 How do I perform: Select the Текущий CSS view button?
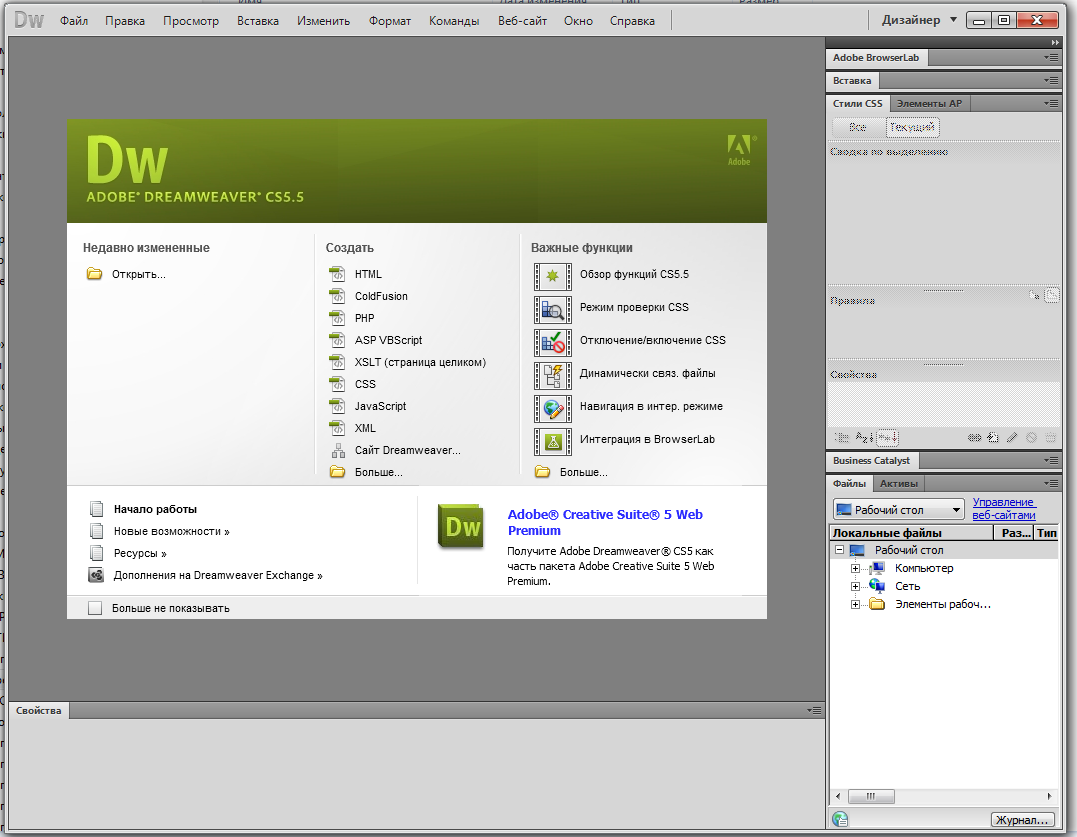tap(912, 127)
